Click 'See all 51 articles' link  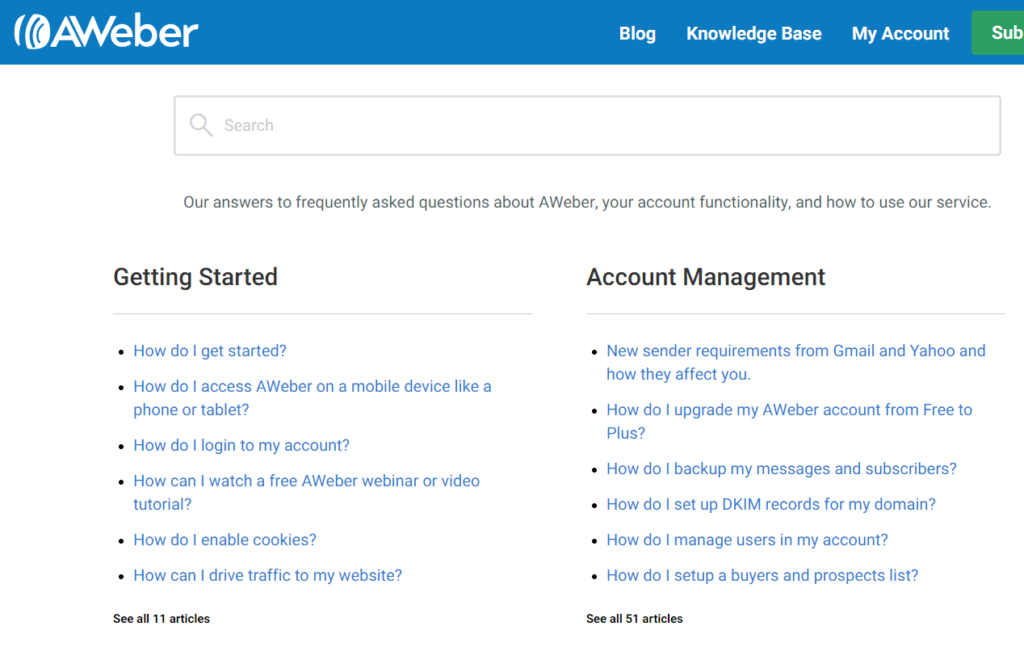coord(634,618)
